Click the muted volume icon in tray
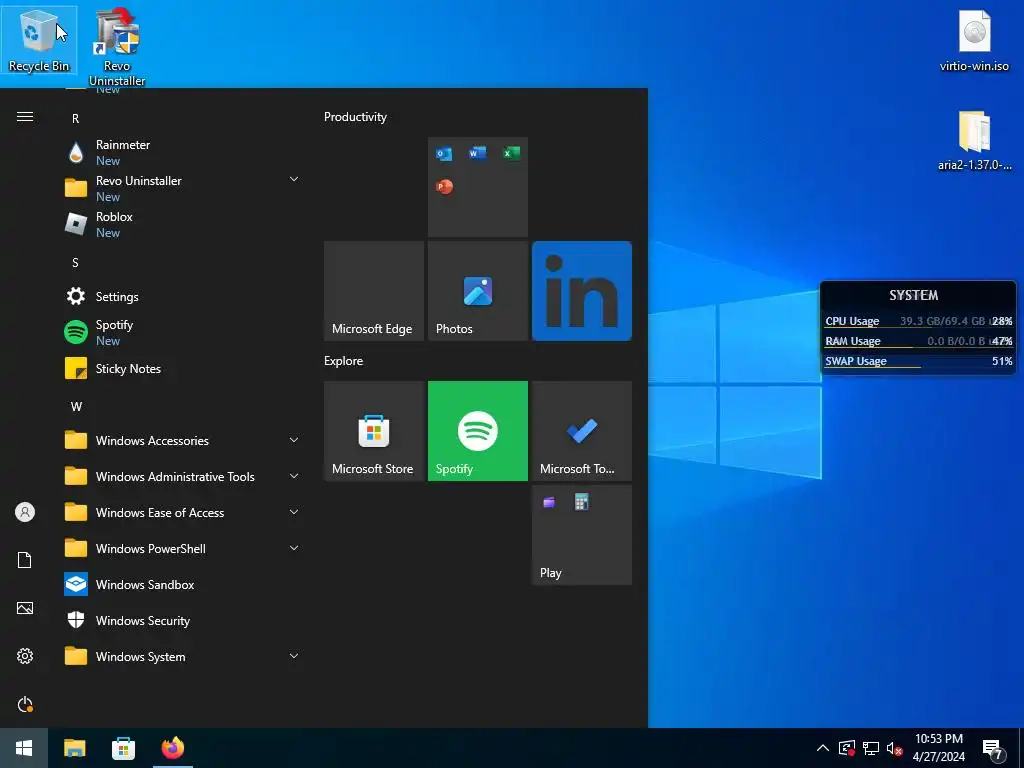Viewport: 1024px width, 768px height. coord(894,748)
